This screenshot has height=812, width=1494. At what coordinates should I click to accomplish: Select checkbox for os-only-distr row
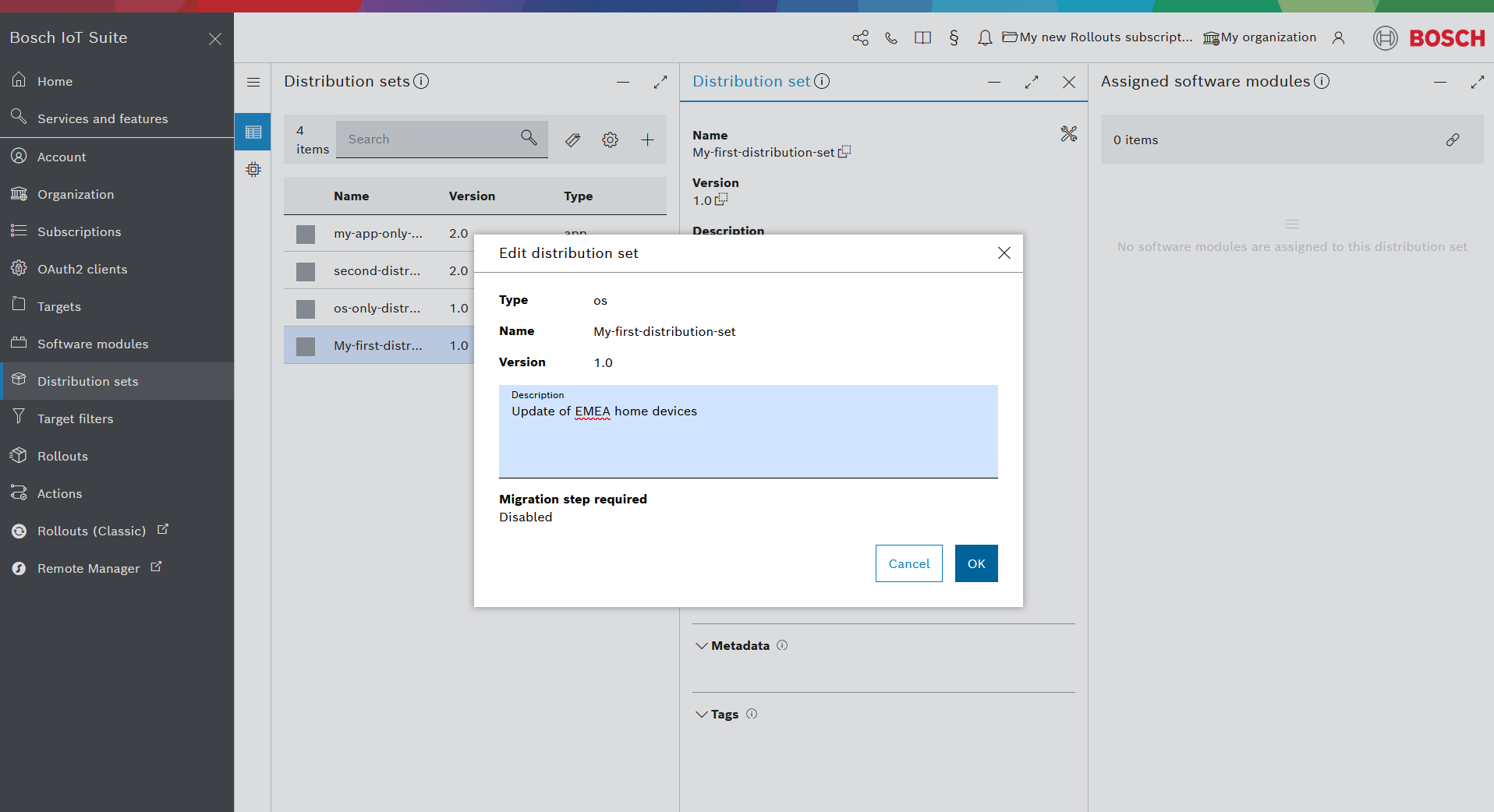[306, 309]
